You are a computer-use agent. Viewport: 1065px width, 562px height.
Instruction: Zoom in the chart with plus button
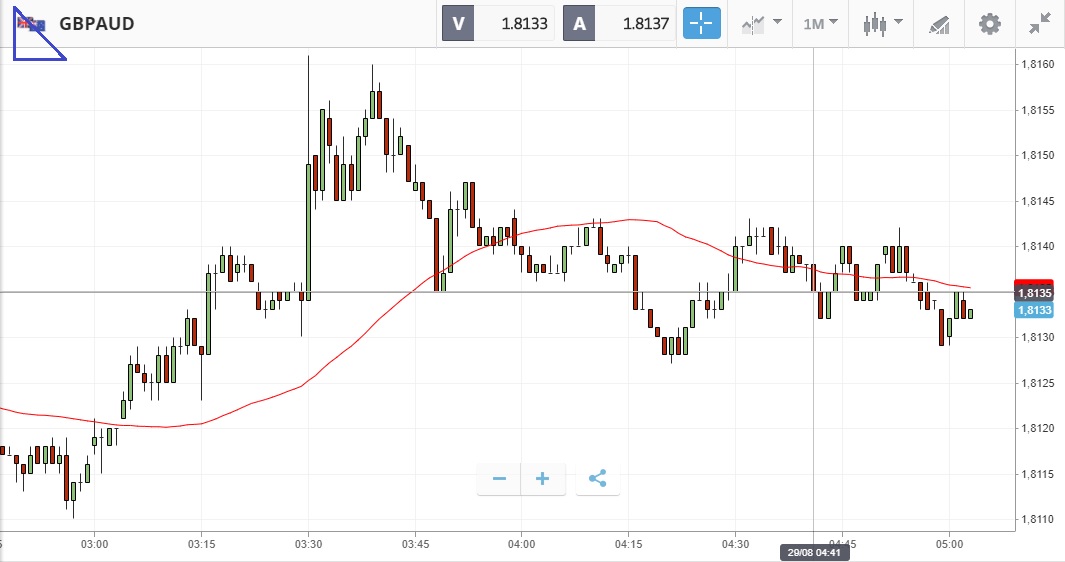(x=543, y=479)
